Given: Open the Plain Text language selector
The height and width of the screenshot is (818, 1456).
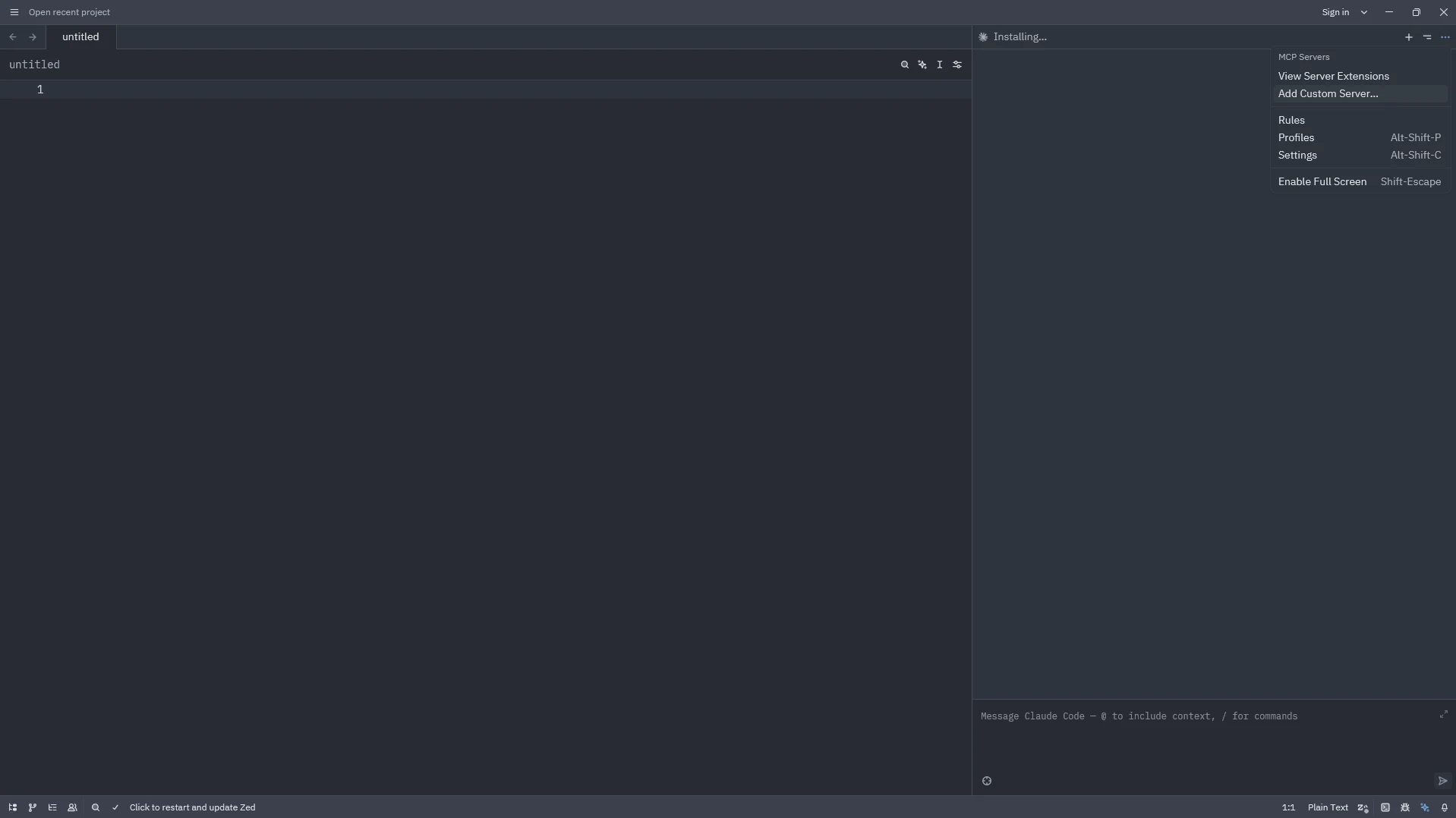Looking at the screenshot, I should coord(1328,807).
